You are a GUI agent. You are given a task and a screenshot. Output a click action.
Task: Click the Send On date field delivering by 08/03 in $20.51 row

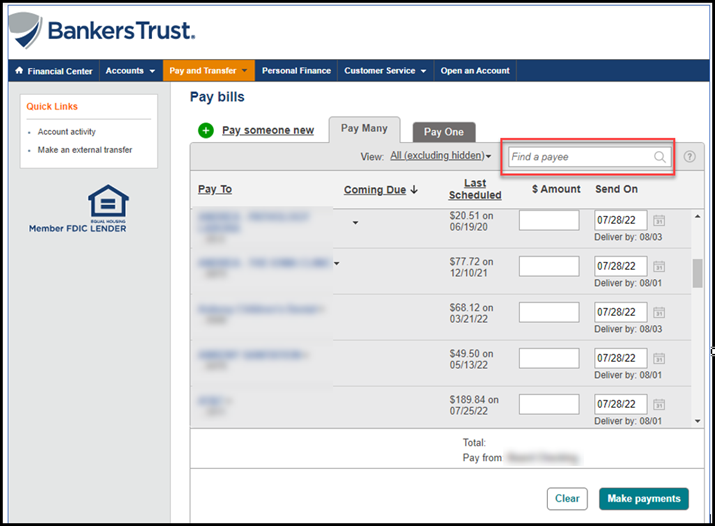621,221
